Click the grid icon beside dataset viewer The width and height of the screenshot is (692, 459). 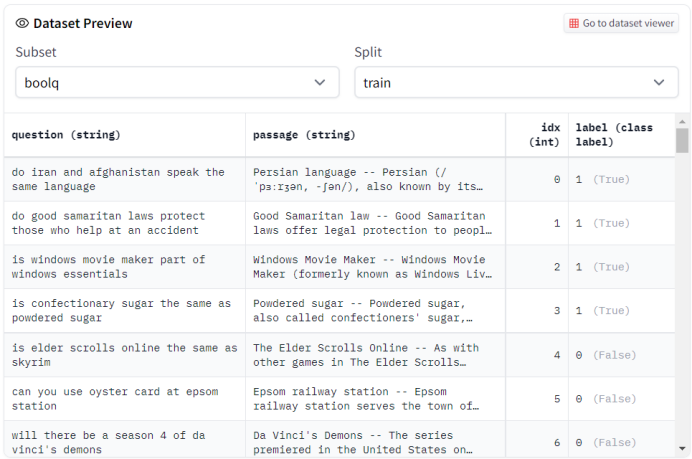tap(574, 23)
